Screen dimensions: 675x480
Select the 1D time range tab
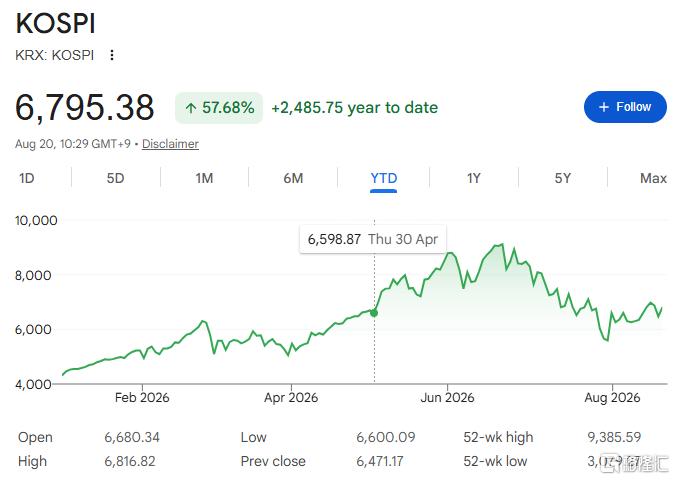pyautogui.click(x=27, y=178)
